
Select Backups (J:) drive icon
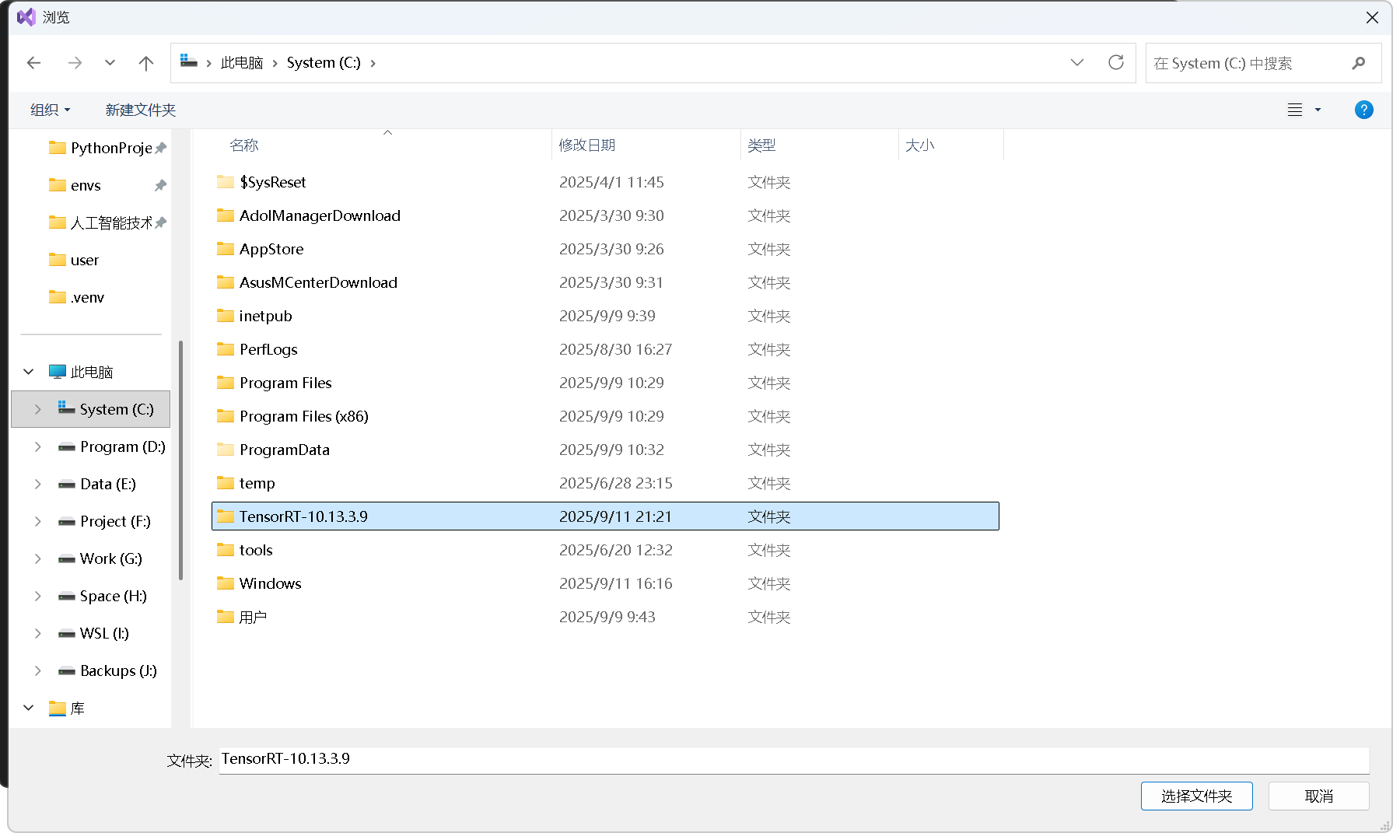coord(67,671)
